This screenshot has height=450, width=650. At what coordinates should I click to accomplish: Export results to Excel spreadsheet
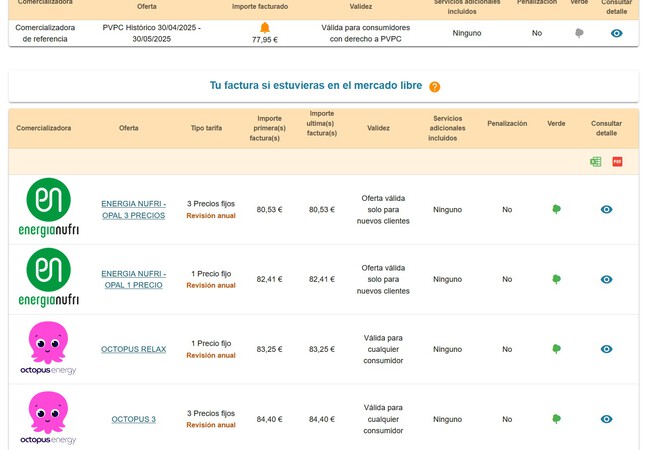596,162
